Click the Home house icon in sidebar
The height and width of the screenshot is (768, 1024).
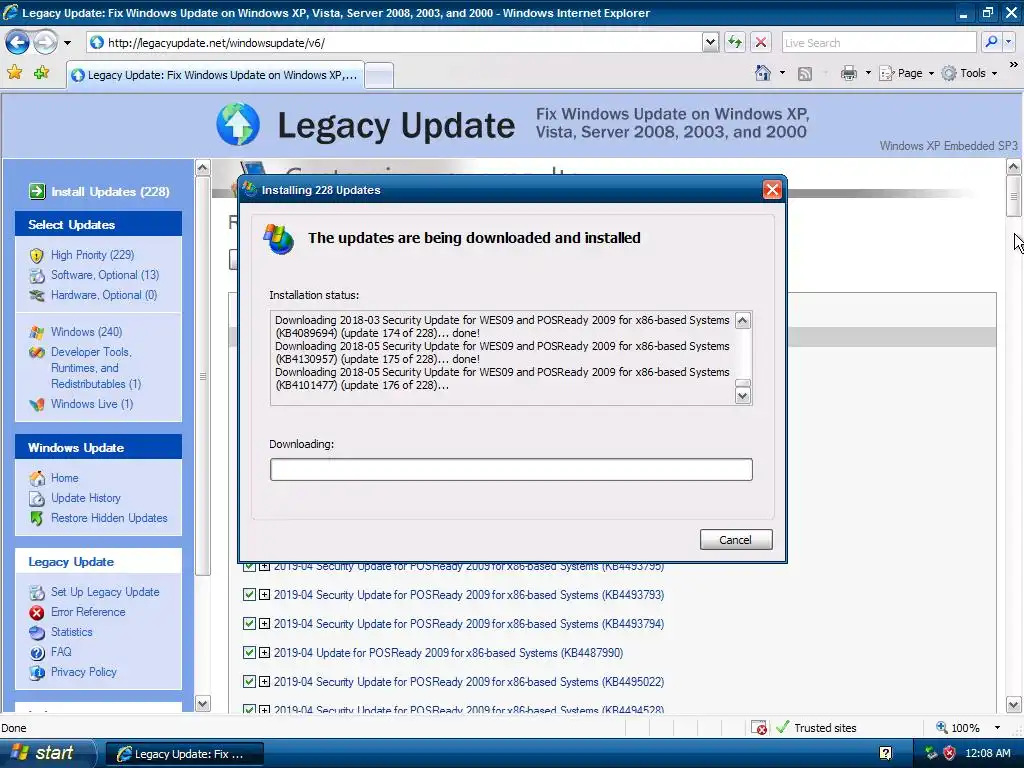coord(37,478)
